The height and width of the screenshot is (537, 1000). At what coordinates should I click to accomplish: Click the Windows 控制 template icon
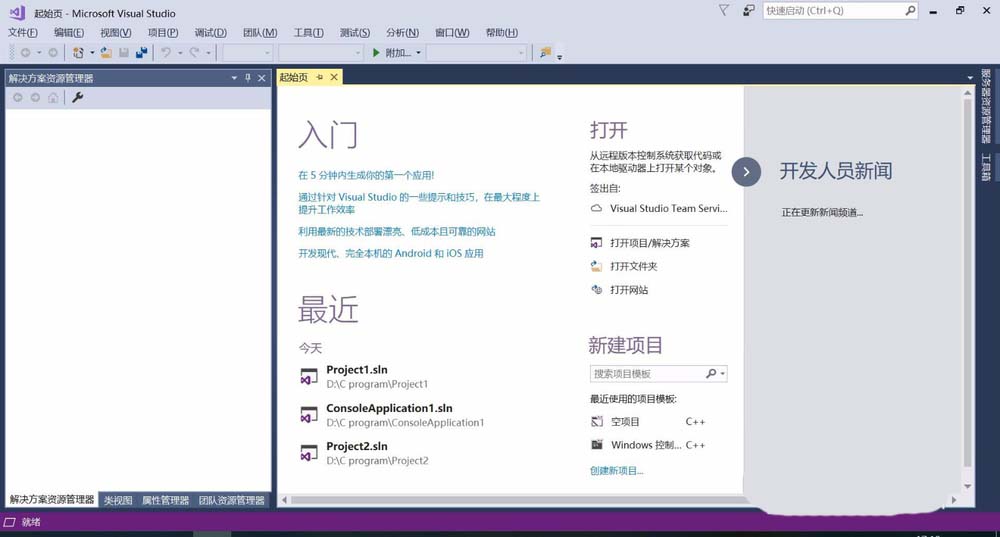click(x=597, y=445)
